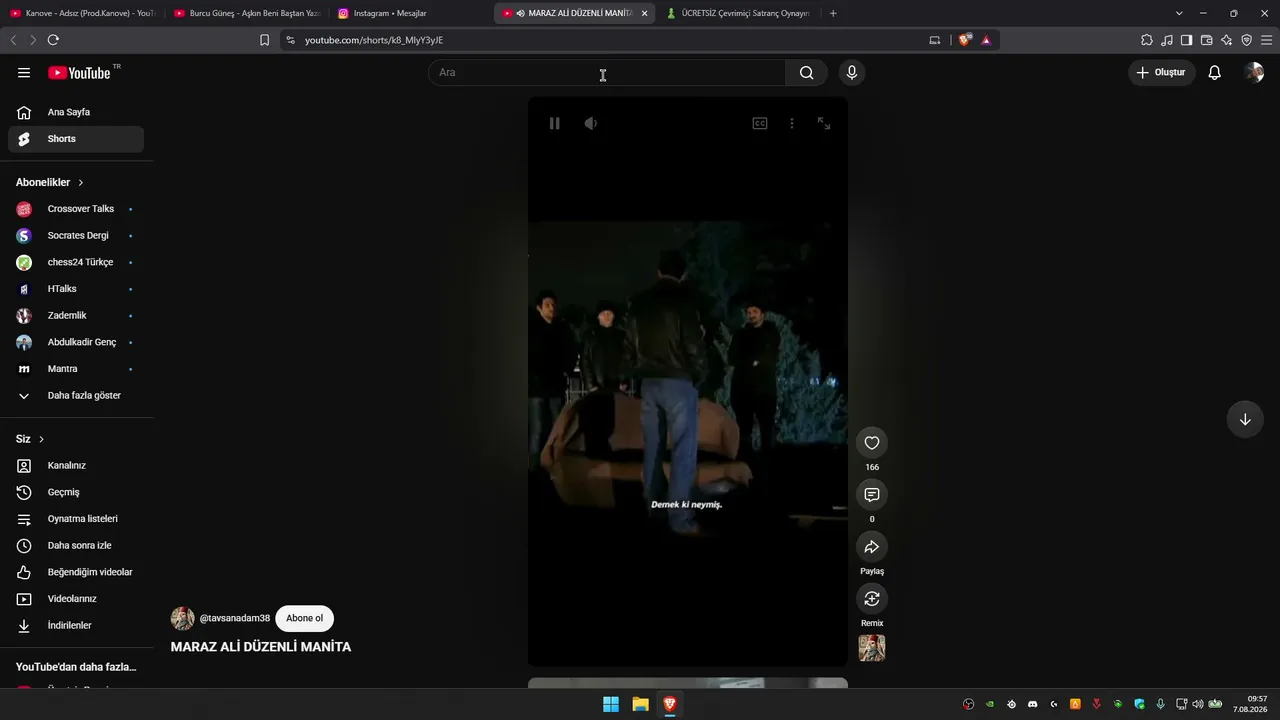
Task: Open Beğendiğim videolar
Action: (x=76, y=572)
